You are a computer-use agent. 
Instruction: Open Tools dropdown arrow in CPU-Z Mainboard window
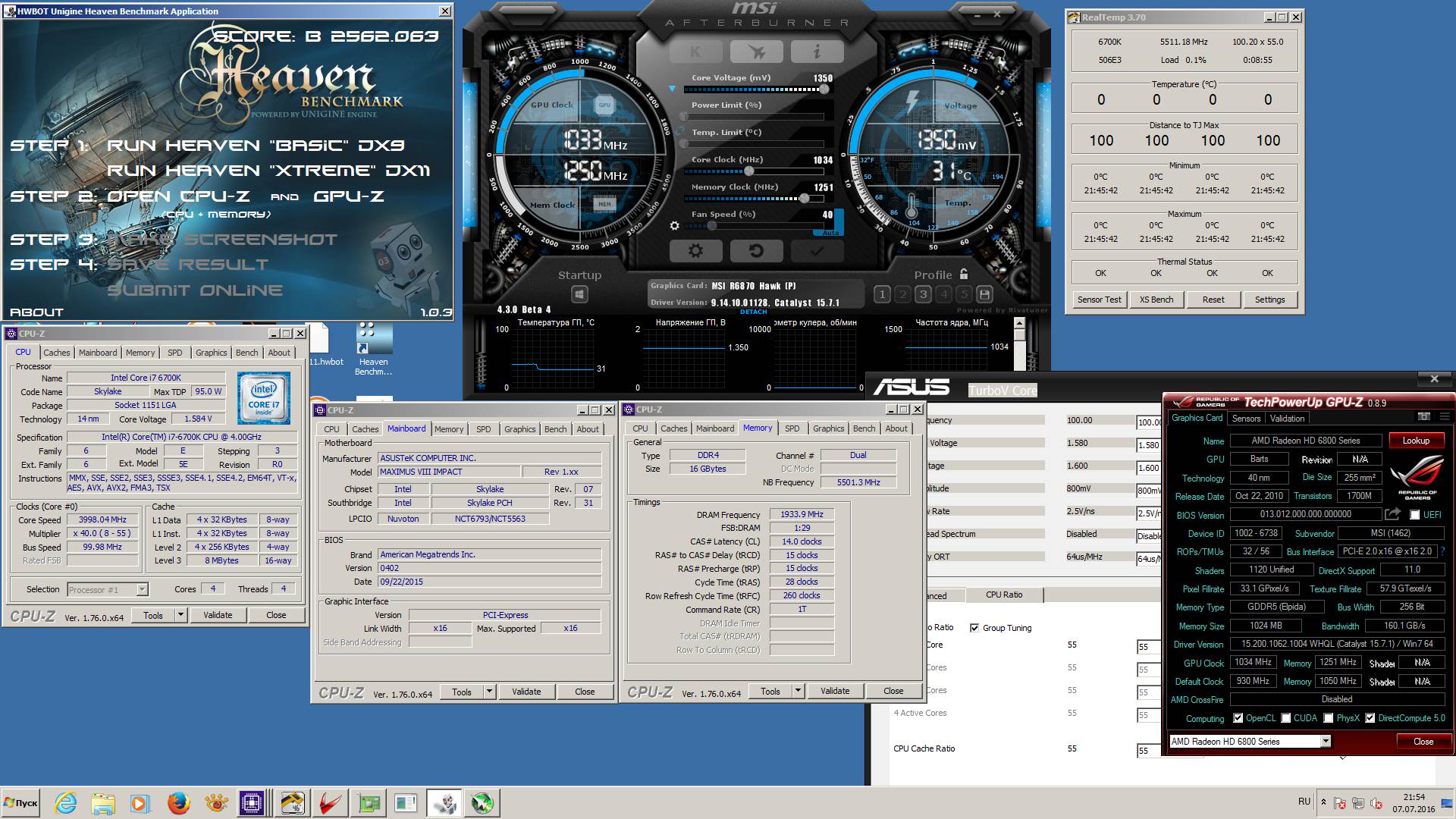click(490, 692)
